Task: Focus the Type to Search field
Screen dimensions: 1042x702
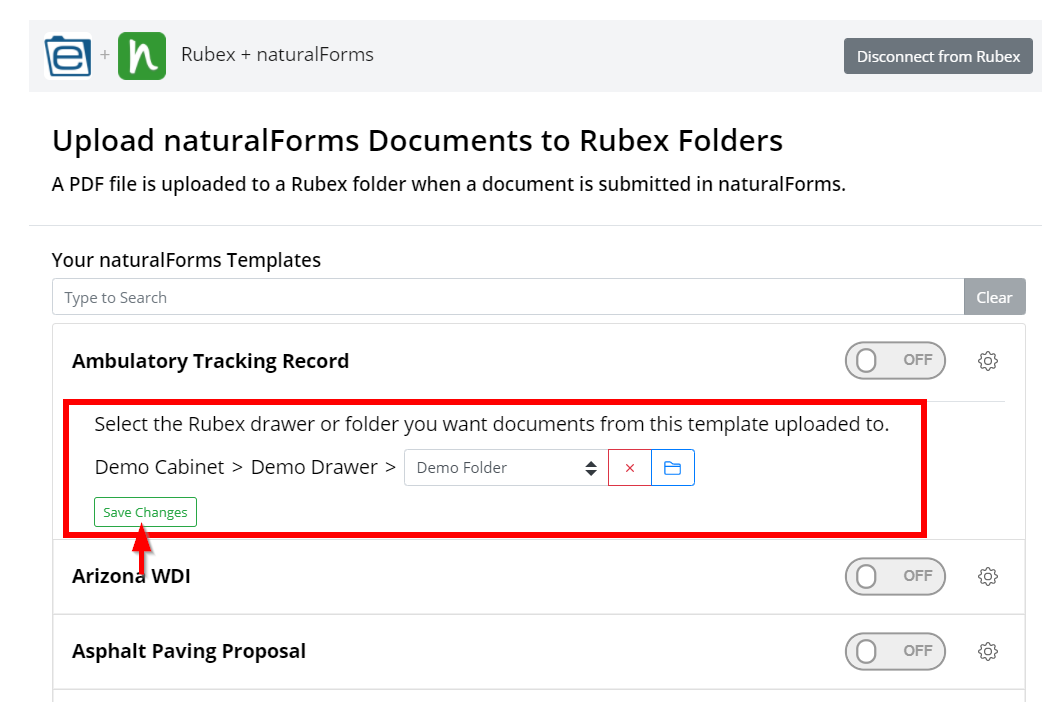Action: pos(508,297)
